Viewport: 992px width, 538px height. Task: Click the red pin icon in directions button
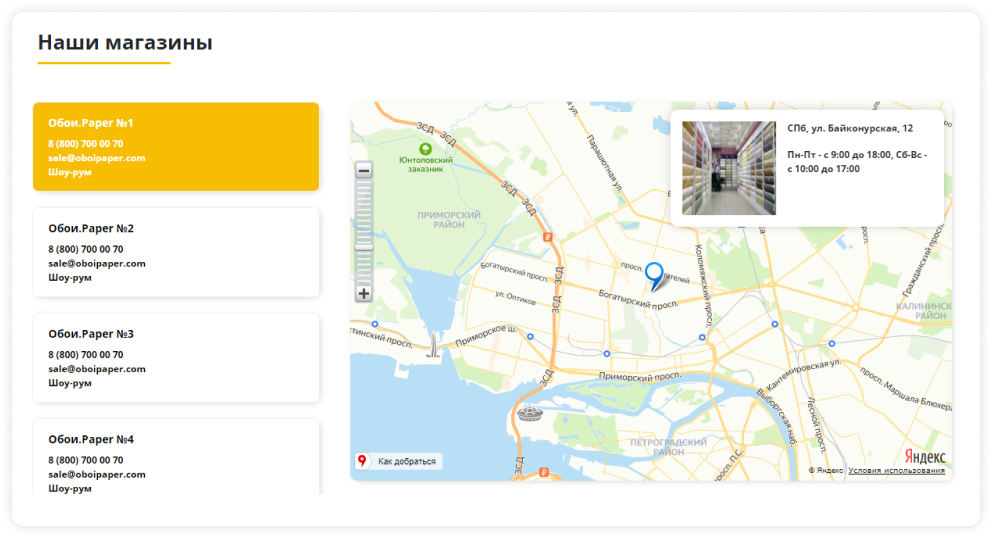(x=362, y=461)
